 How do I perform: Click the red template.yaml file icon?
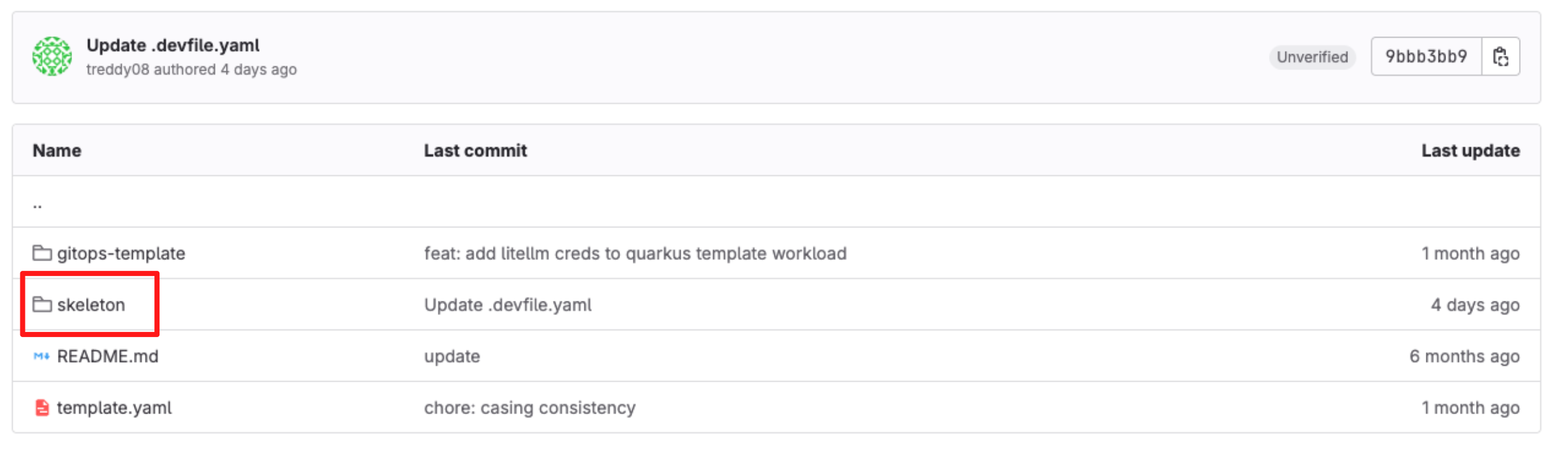point(42,408)
